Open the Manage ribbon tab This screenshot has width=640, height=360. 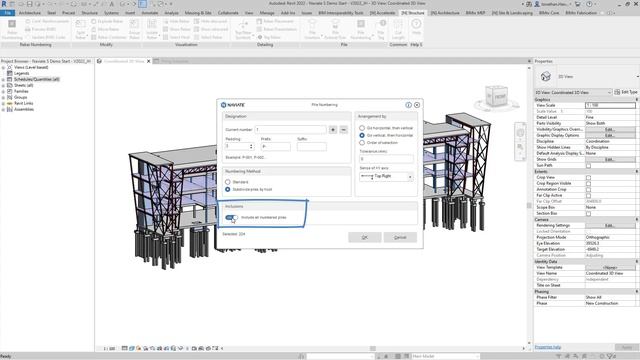point(267,13)
